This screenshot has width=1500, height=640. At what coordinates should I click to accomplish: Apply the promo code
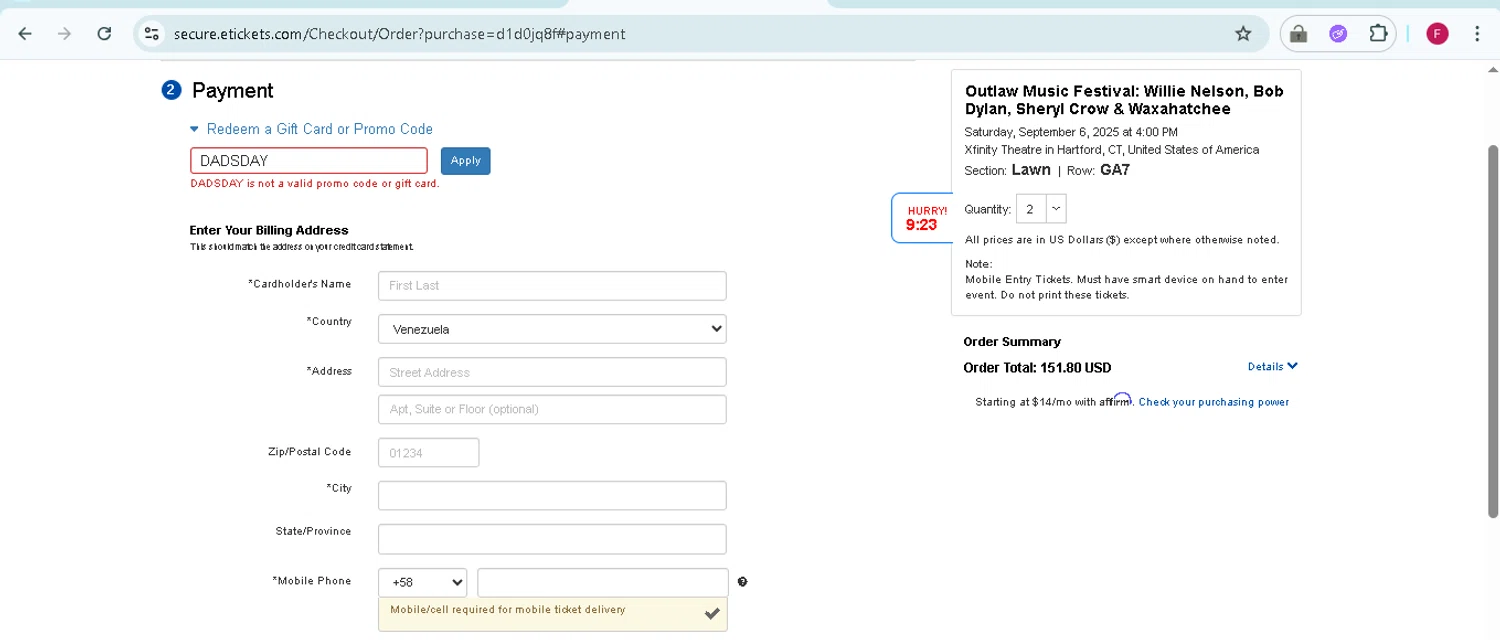pyautogui.click(x=465, y=161)
